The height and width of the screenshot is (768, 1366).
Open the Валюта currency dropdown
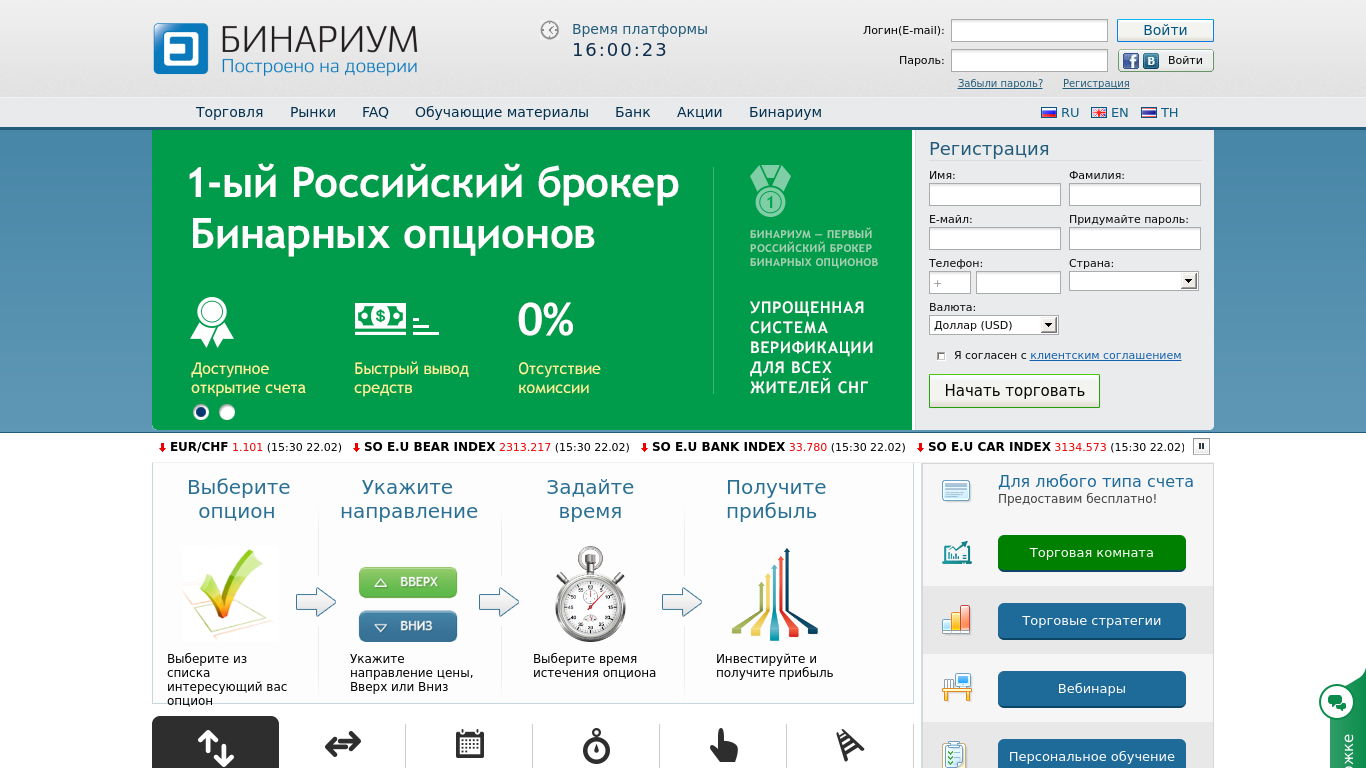point(993,325)
